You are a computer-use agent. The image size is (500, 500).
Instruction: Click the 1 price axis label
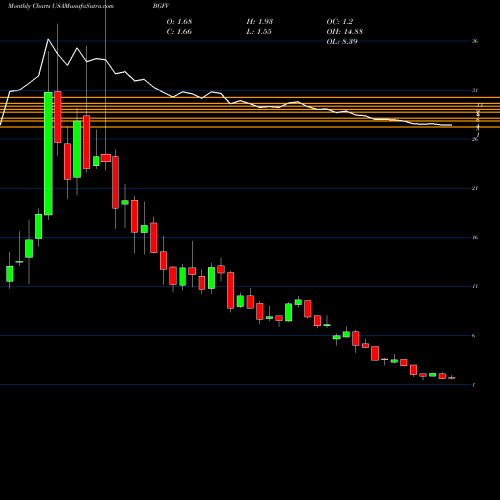(x=474, y=385)
